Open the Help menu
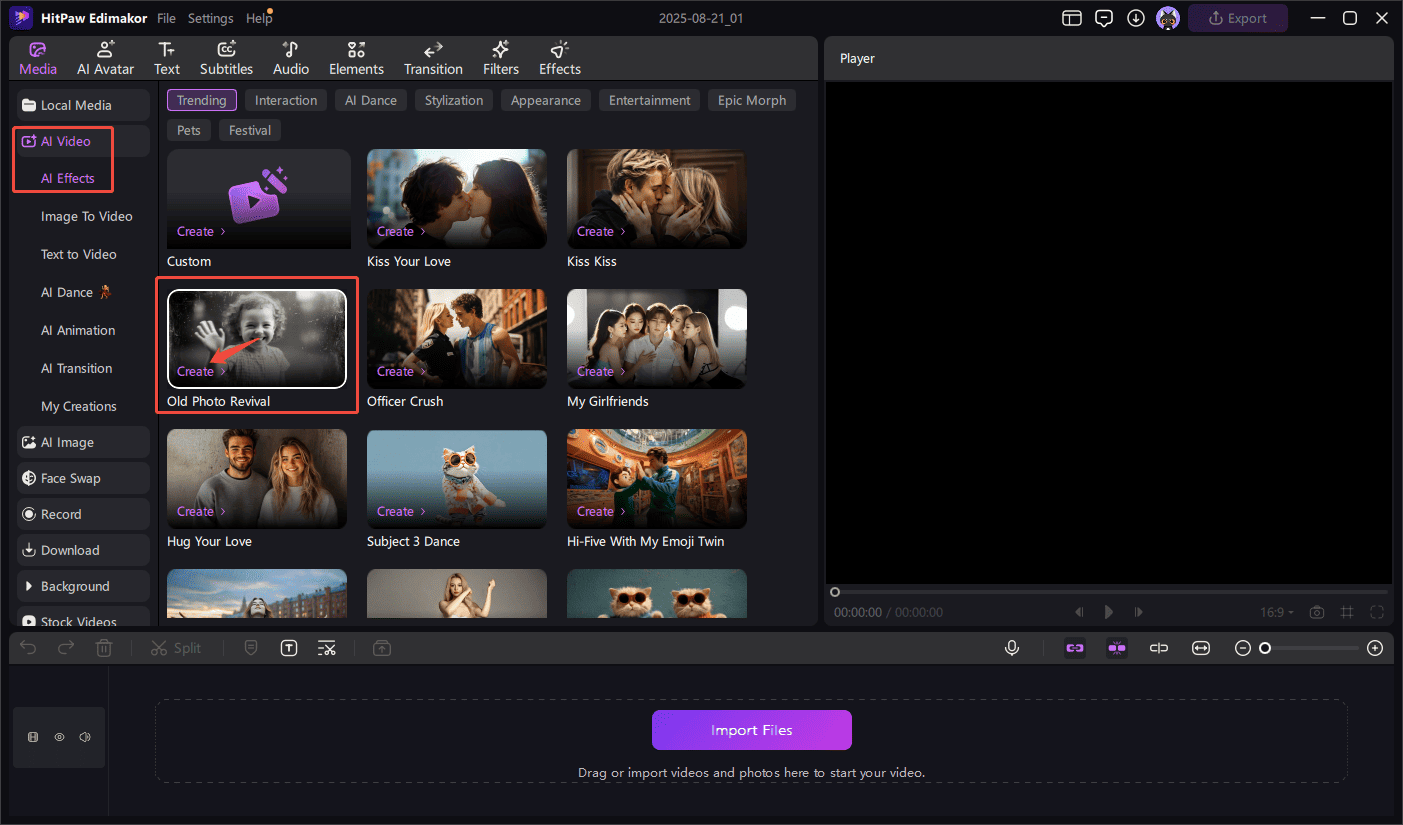The height and width of the screenshot is (825, 1403). [x=258, y=18]
